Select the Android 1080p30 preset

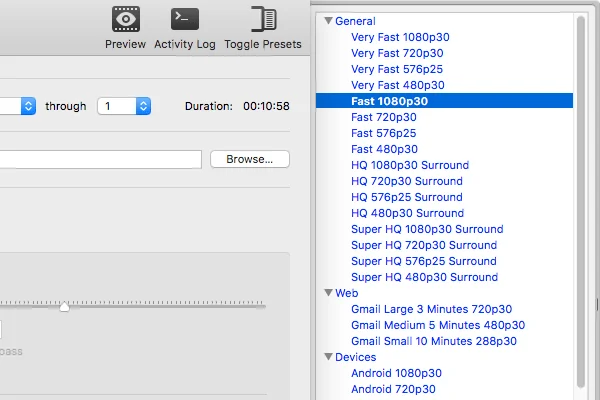click(396, 373)
